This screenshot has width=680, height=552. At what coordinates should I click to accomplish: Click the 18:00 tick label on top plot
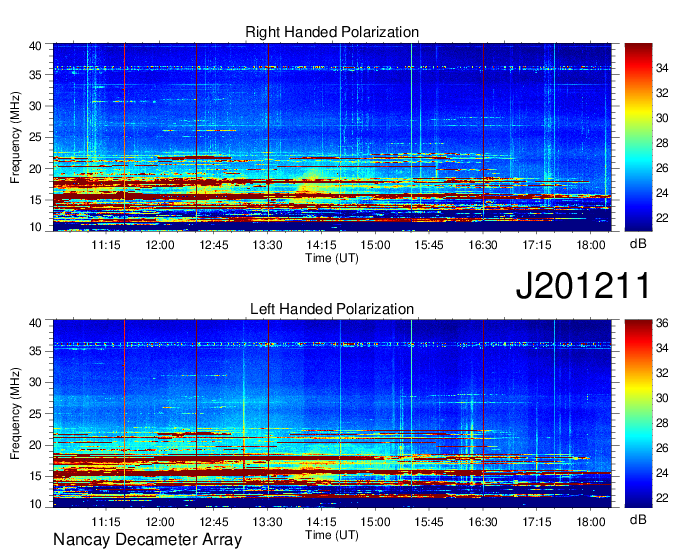(x=591, y=245)
